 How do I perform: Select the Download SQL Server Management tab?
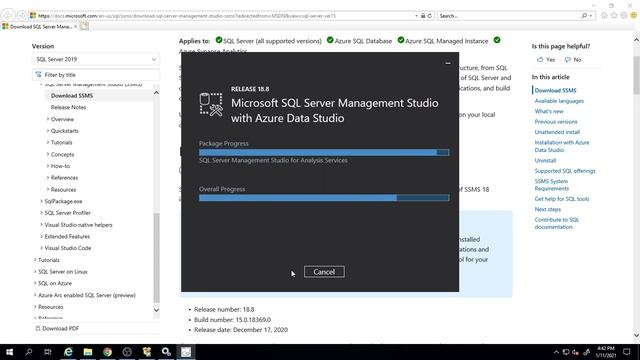coord(39,27)
